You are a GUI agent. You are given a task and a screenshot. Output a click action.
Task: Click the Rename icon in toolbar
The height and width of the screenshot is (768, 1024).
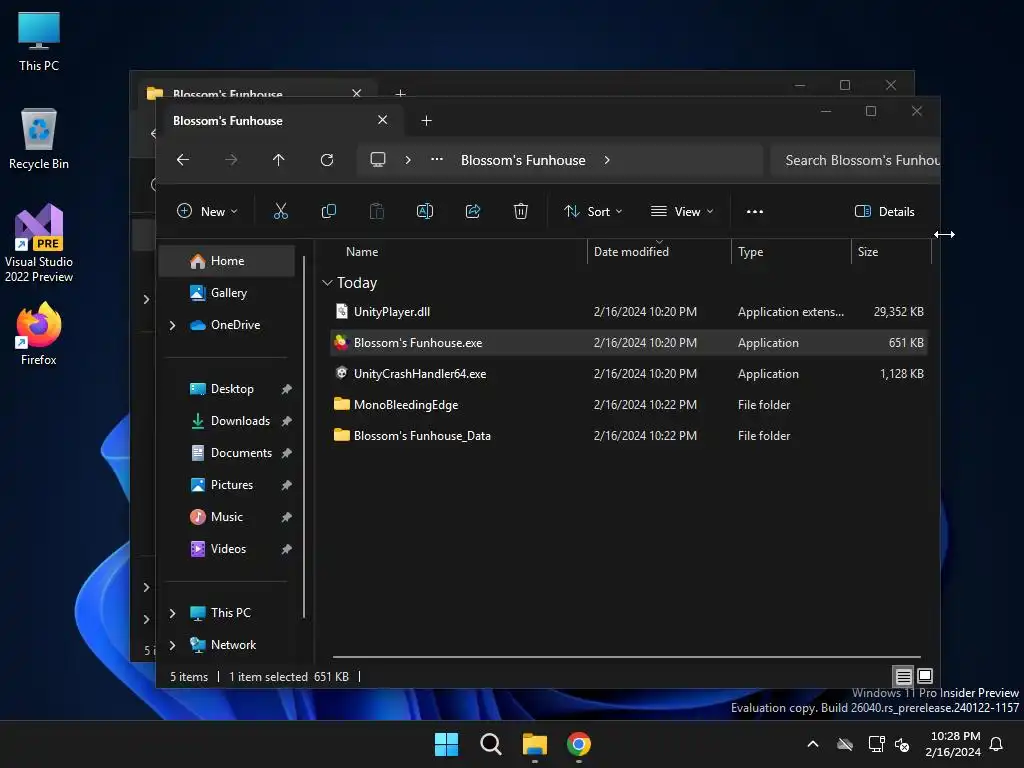click(x=424, y=211)
